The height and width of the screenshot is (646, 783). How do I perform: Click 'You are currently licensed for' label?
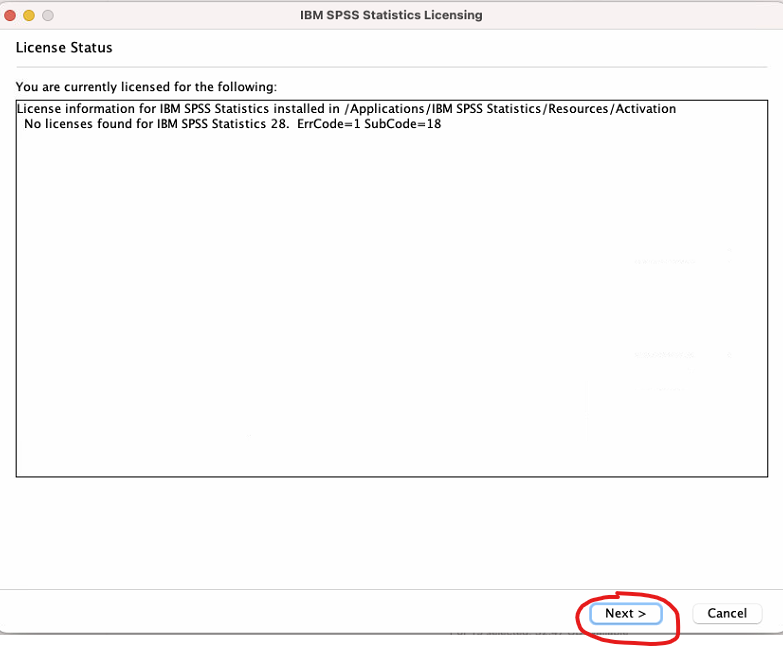pos(146,87)
